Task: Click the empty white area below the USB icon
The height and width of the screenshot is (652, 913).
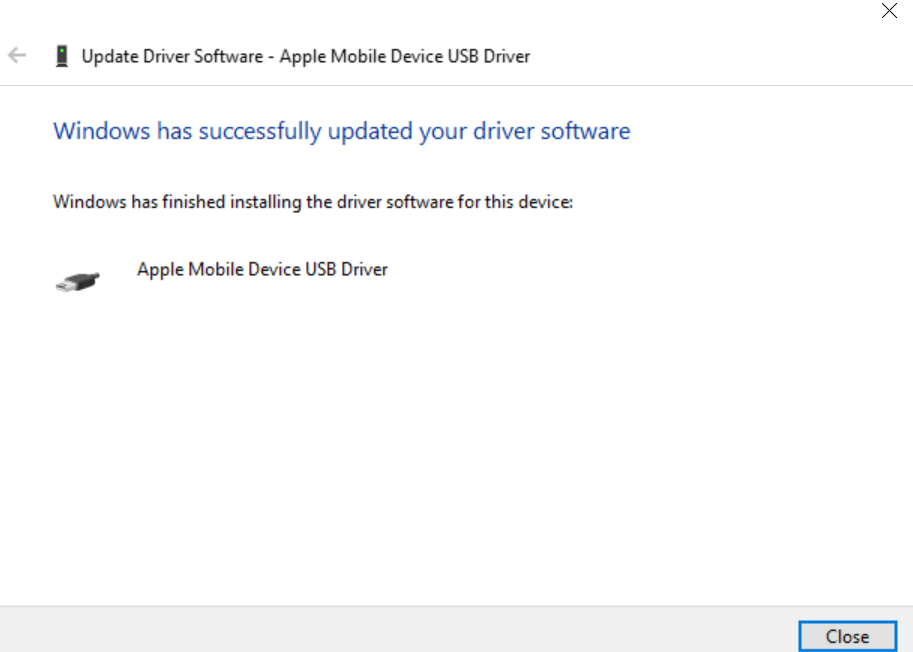Action: pyautogui.click(x=300, y=450)
